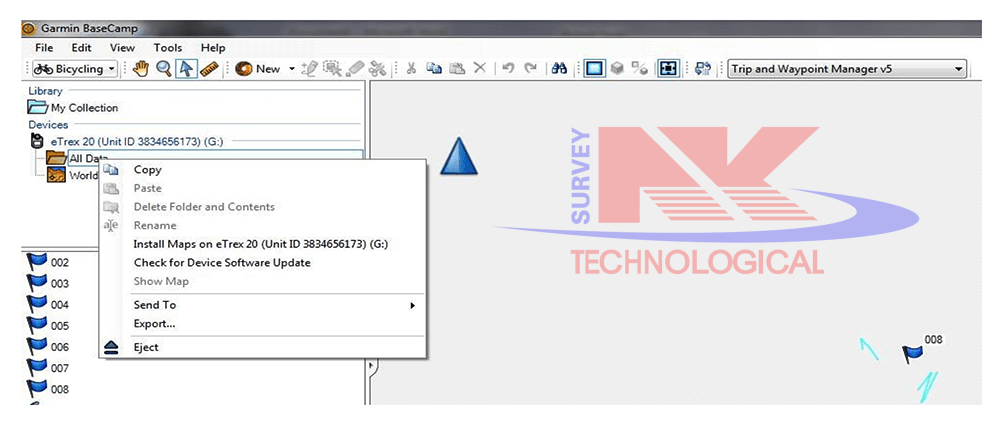Click the Paste toolbar icon
1000x421 pixels.
[x=457, y=69]
